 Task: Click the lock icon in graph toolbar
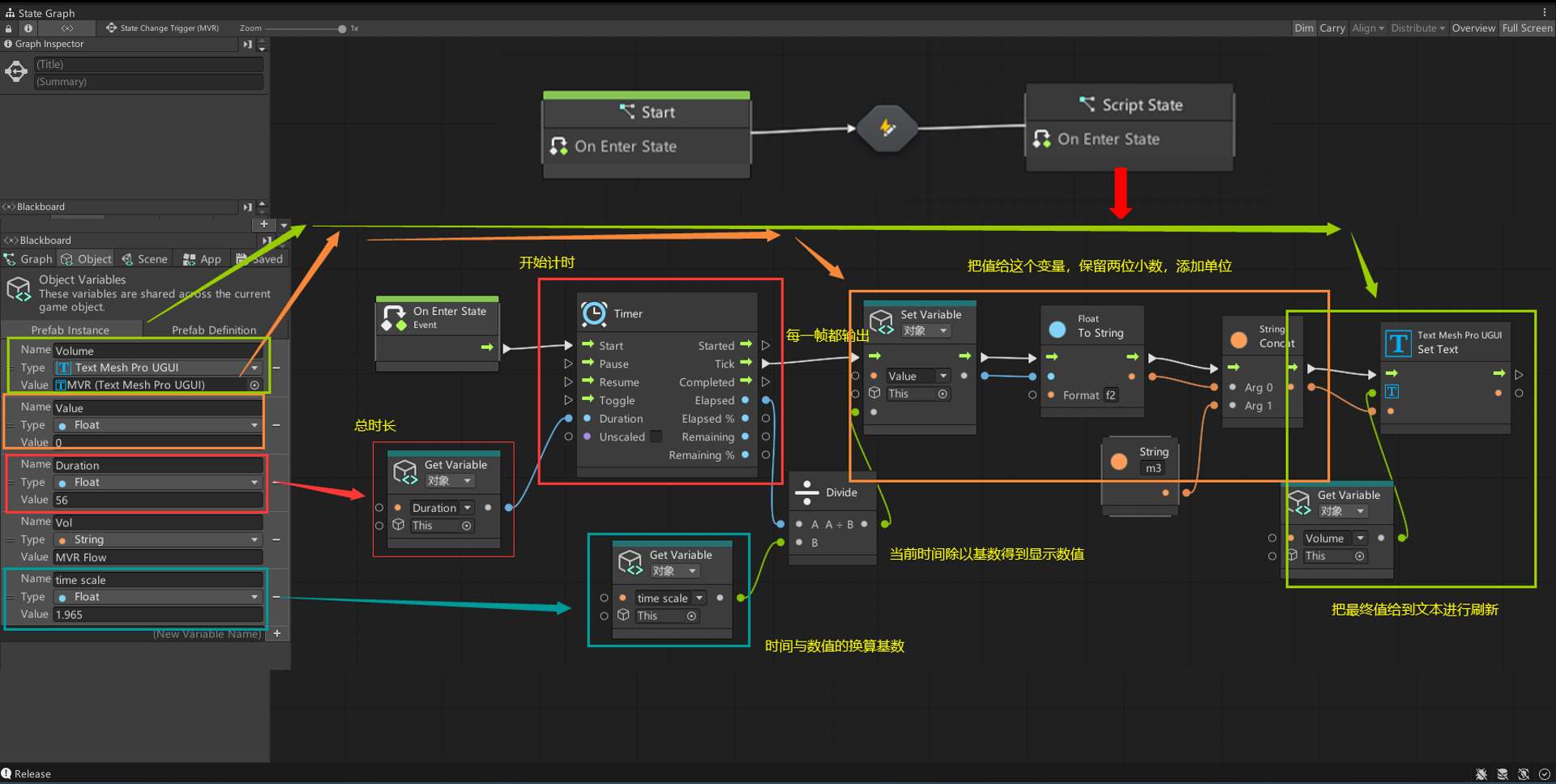tap(9, 28)
